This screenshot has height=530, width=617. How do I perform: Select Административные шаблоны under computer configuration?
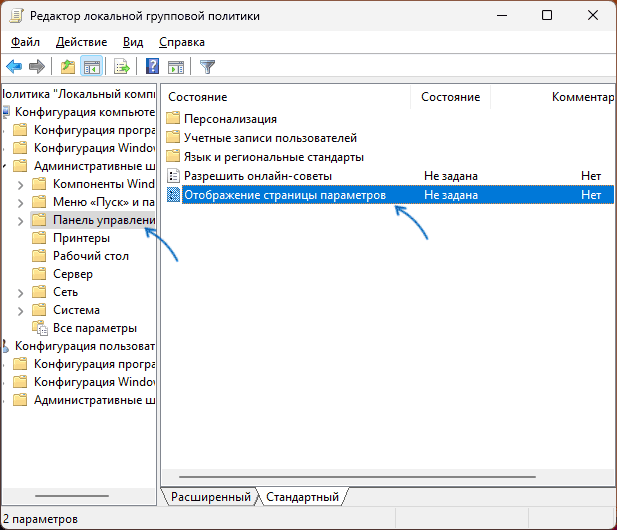pos(94,166)
